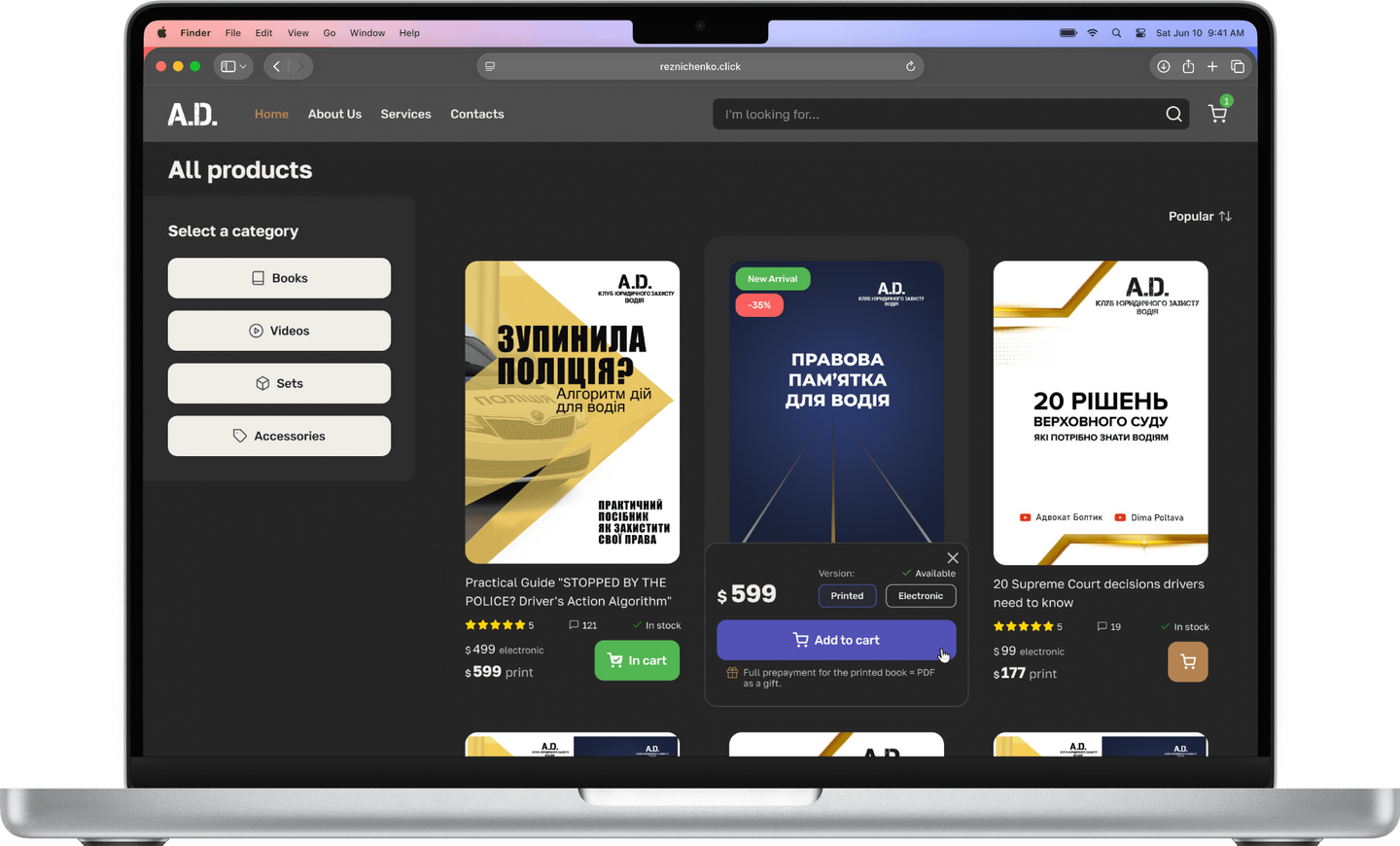Open the '20 Supreme Court decisions' product title
The width and height of the screenshot is (1400, 846).
(x=1099, y=593)
